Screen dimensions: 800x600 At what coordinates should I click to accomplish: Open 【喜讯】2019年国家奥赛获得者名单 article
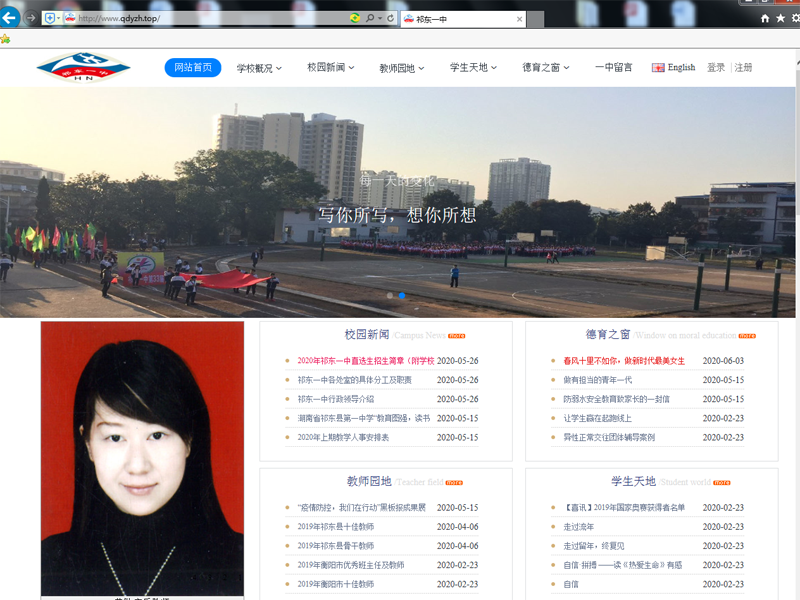click(x=624, y=508)
